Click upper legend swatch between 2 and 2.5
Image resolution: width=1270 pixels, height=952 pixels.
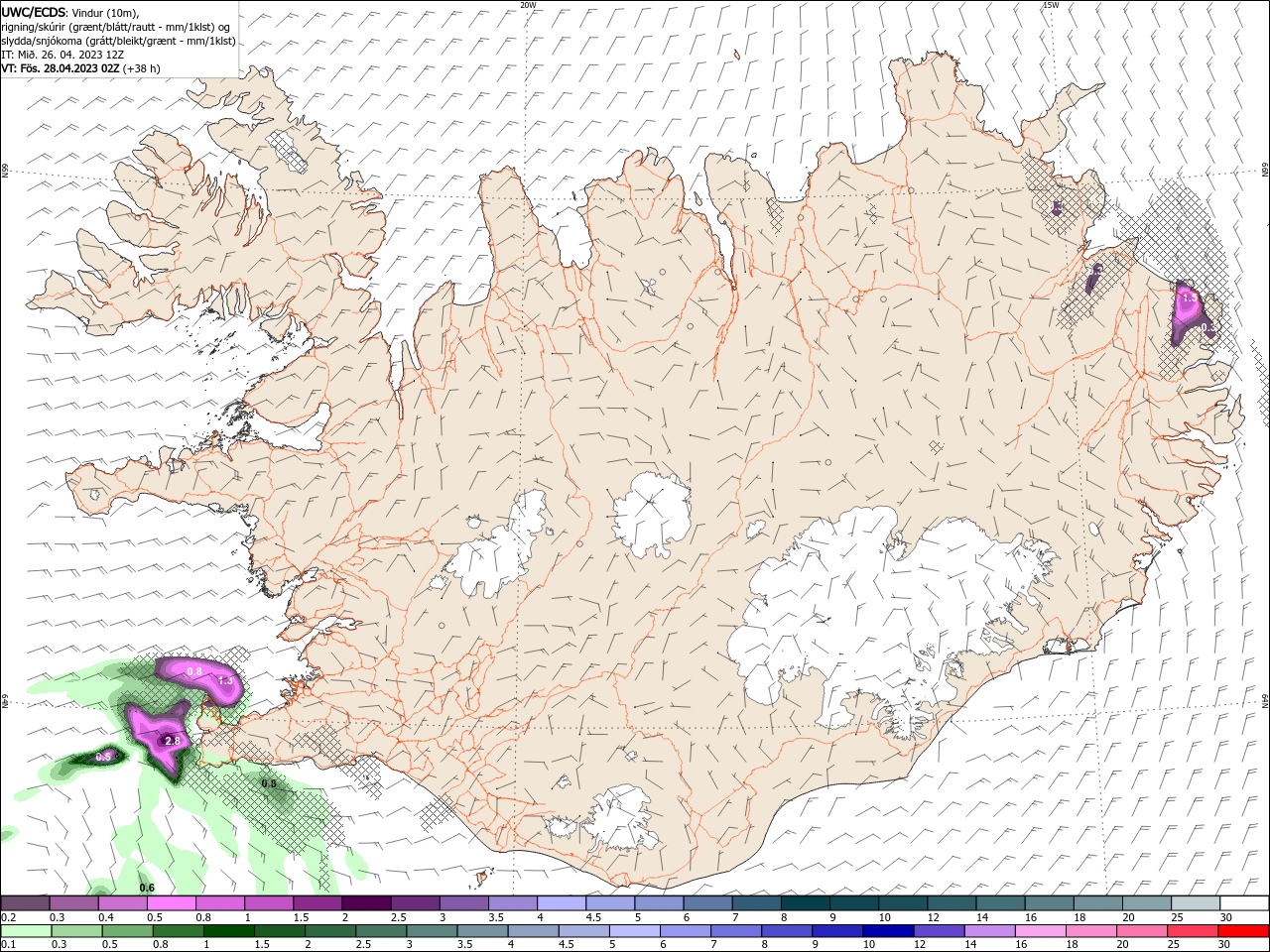[366, 902]
